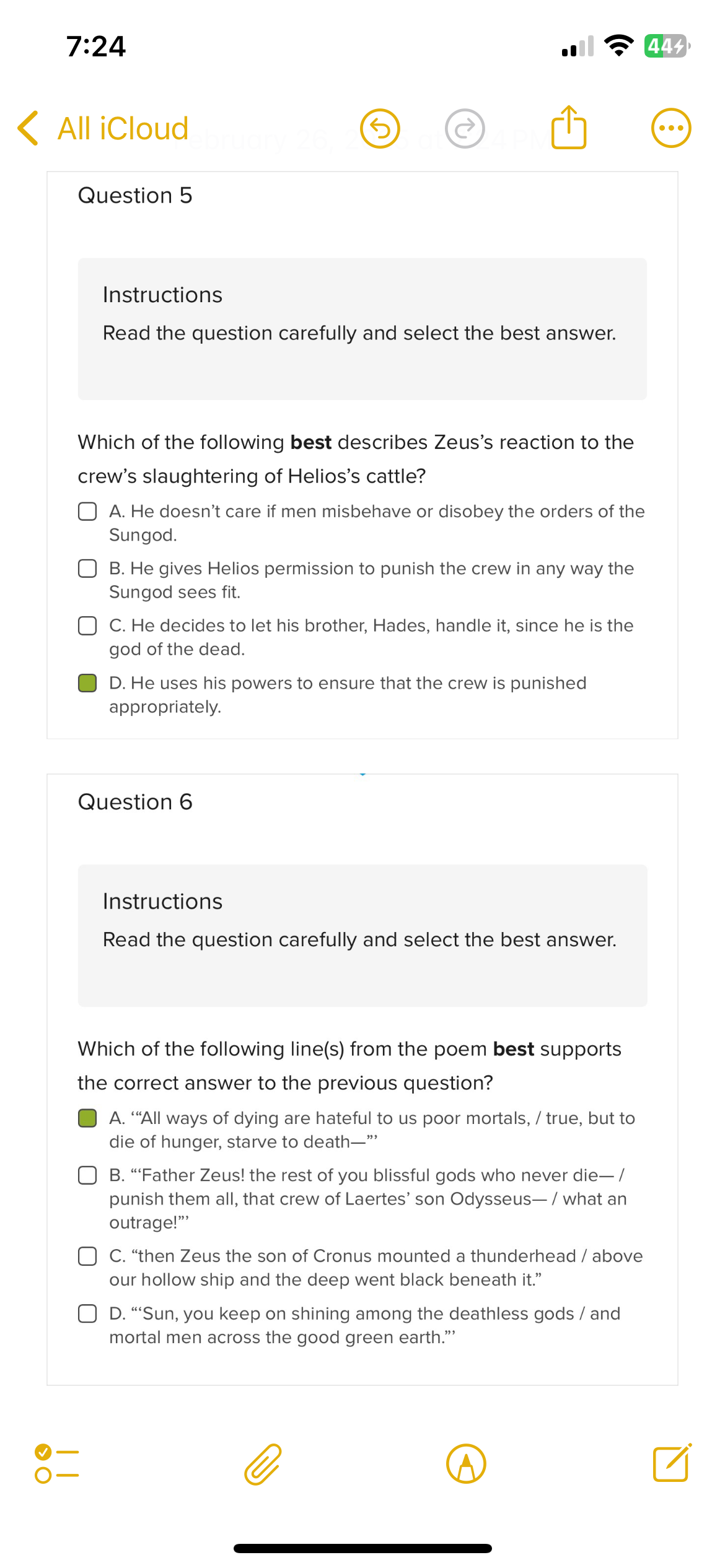This screenshot has width=725, height=1568.
Task: Select answer C for Question 6
Action: coord(87,1257)
